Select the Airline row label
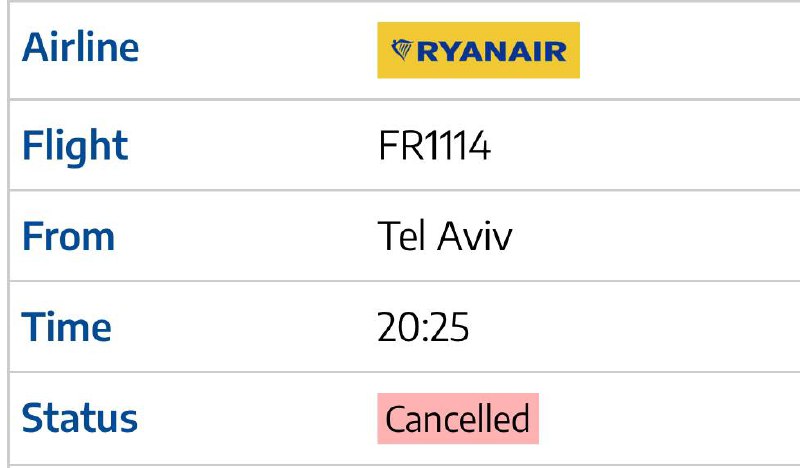This screenshot has height=468, width=800. coord(80,47)
